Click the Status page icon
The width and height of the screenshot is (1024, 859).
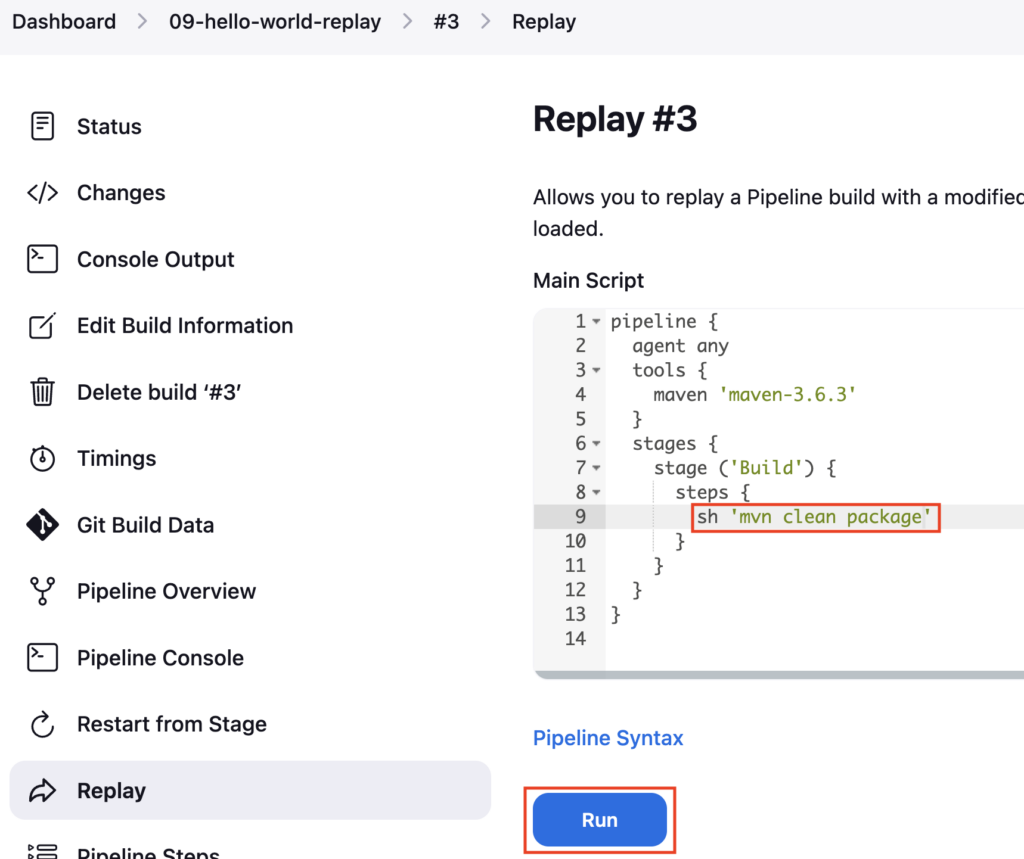(x=42, y=126)
